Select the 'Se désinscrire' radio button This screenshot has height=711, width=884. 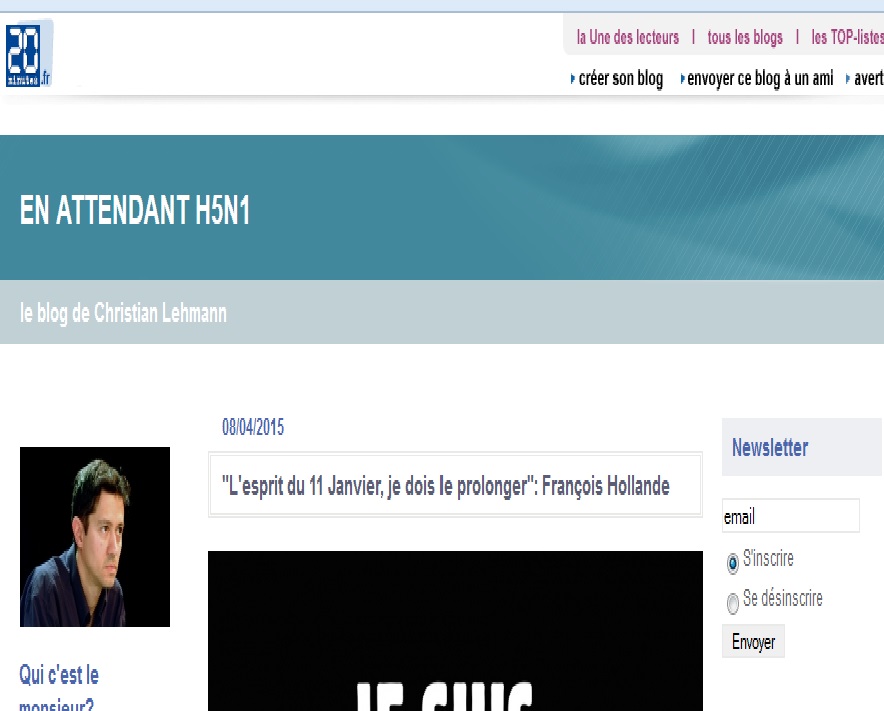(x=732, y=603)
